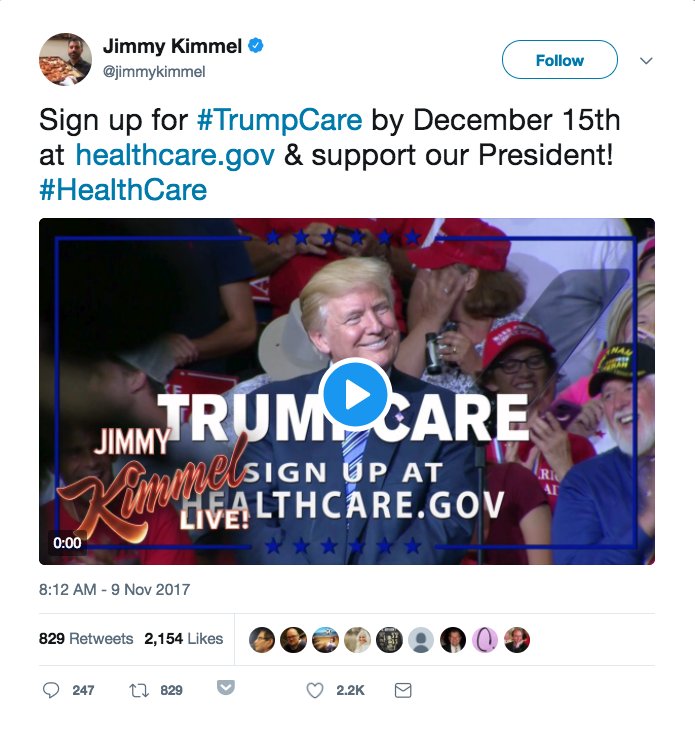Expand the tweet options chevron menu
695x730 pixels.
point(646,61)
